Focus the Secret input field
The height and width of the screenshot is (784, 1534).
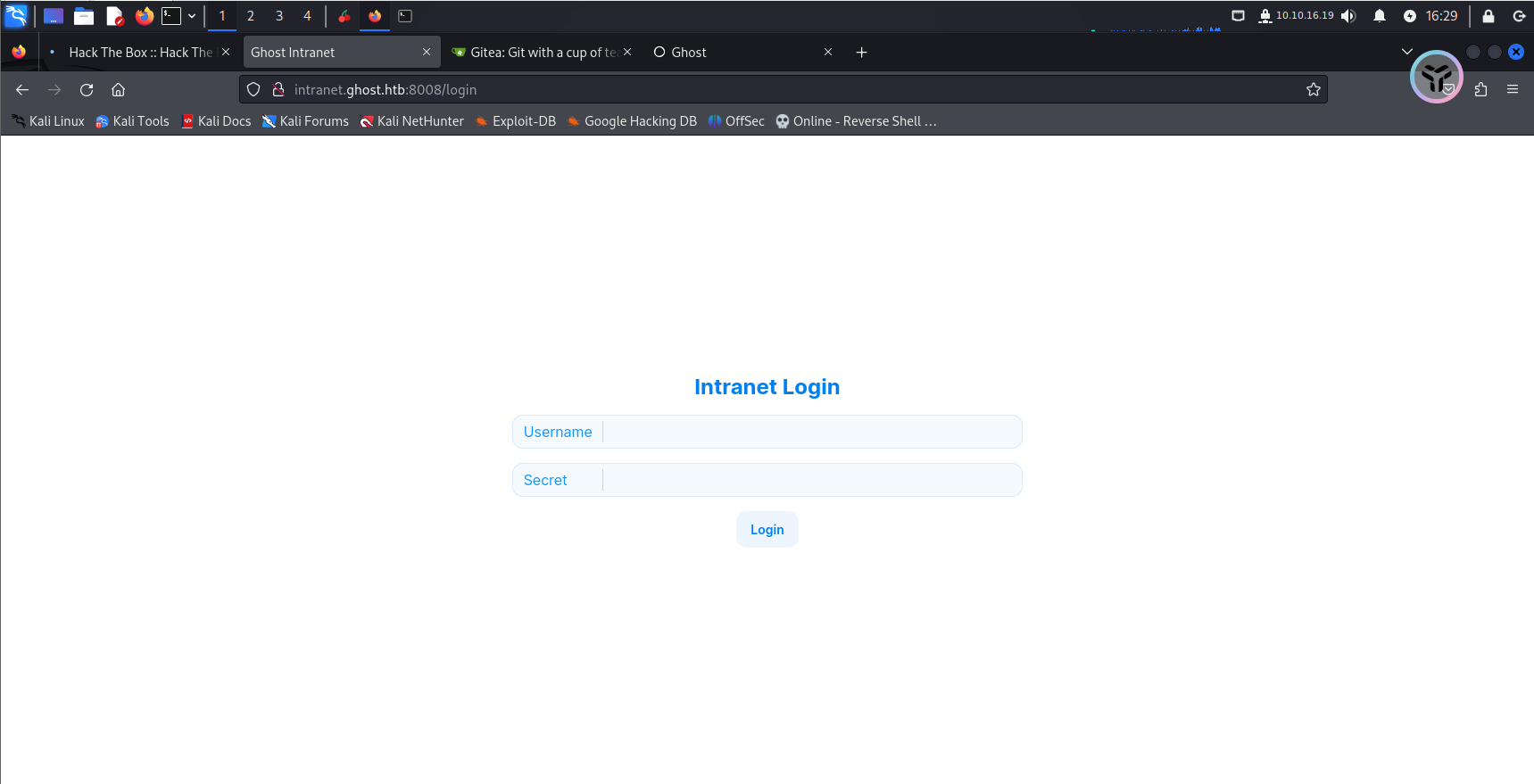click(810, 480)
